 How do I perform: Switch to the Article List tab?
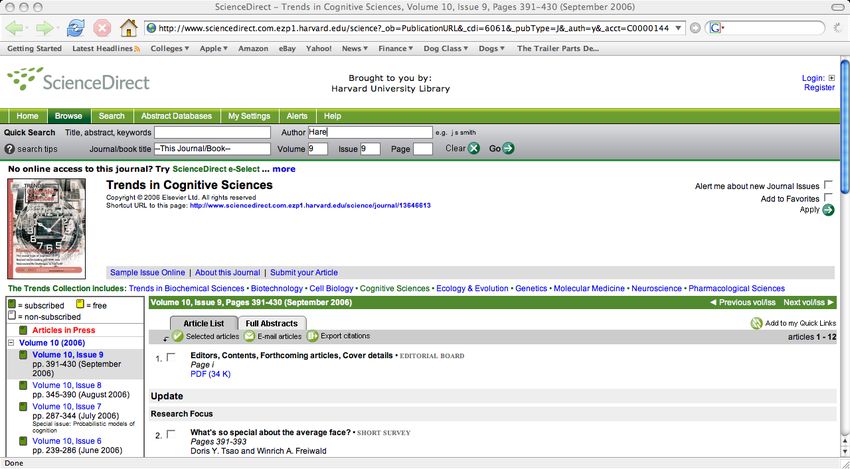pyautogui.click(x=204, y=323)
